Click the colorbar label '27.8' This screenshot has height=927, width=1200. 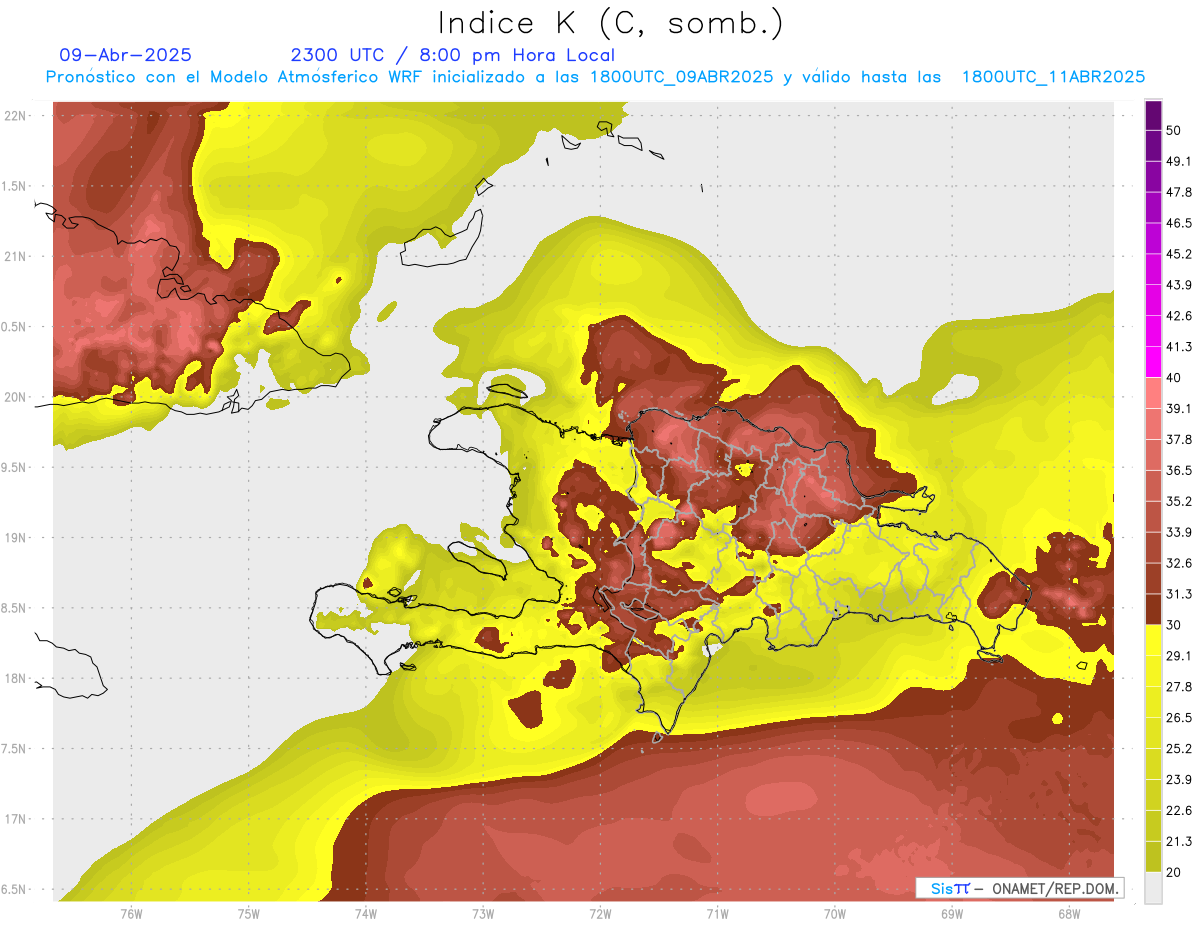(x=1179, y=687)
